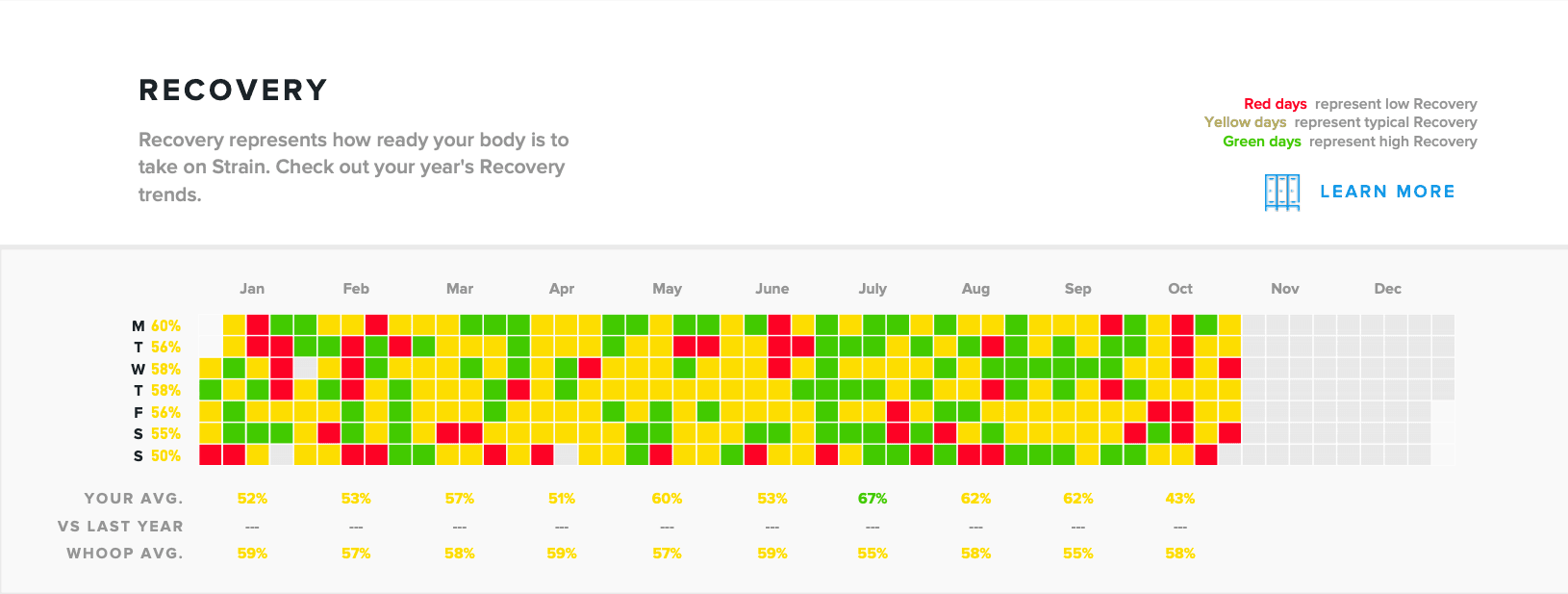Click the yellow "Yellow days" legend label
1568x594 pixels.
1244,122
